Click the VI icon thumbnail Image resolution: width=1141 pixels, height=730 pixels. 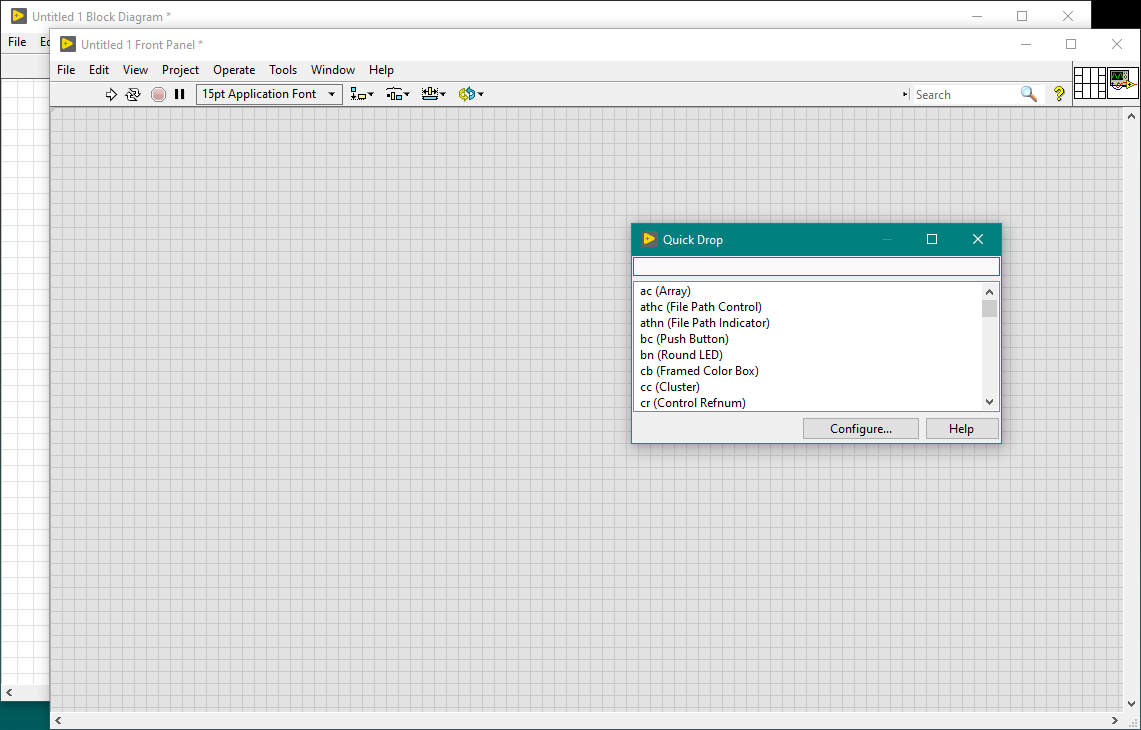[x=1123, y=82]
